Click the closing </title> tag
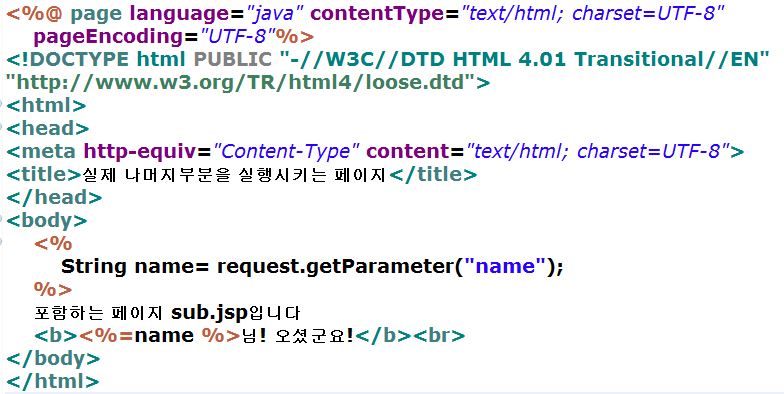The height and width of the screenshot is (394, 784). point(433,174)
